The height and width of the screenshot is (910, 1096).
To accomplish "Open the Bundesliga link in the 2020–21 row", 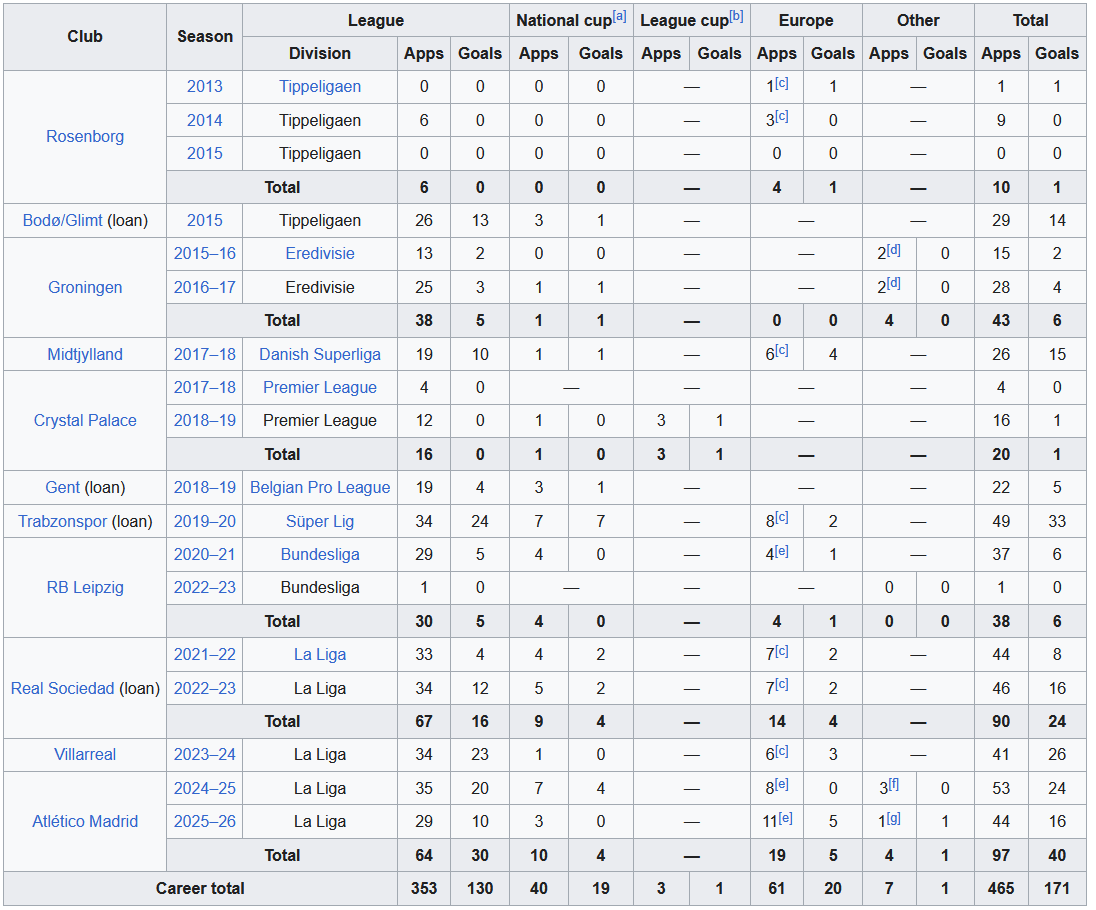I will (x=319, y=555).
